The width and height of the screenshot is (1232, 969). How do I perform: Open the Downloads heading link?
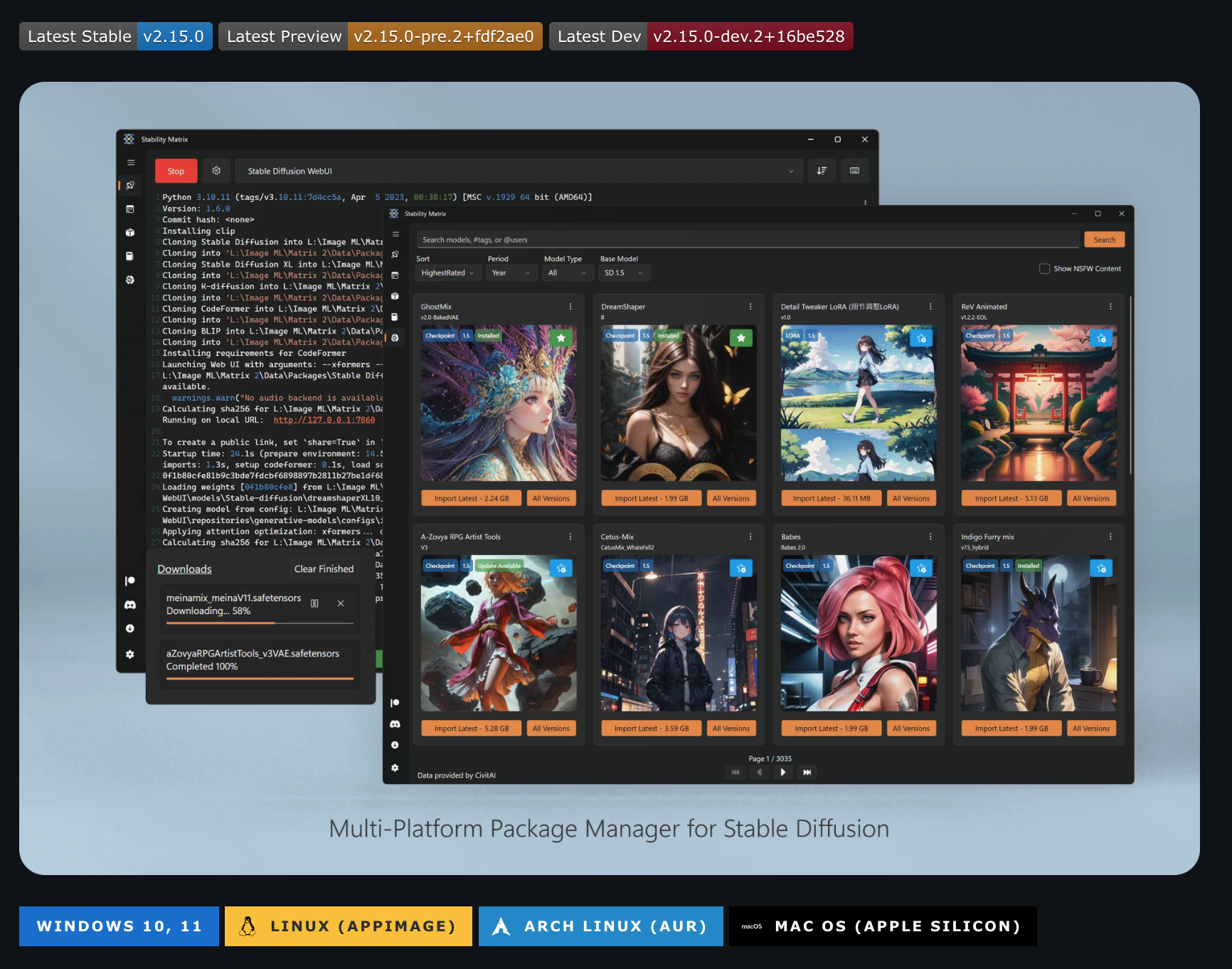[x=184, y=569]
